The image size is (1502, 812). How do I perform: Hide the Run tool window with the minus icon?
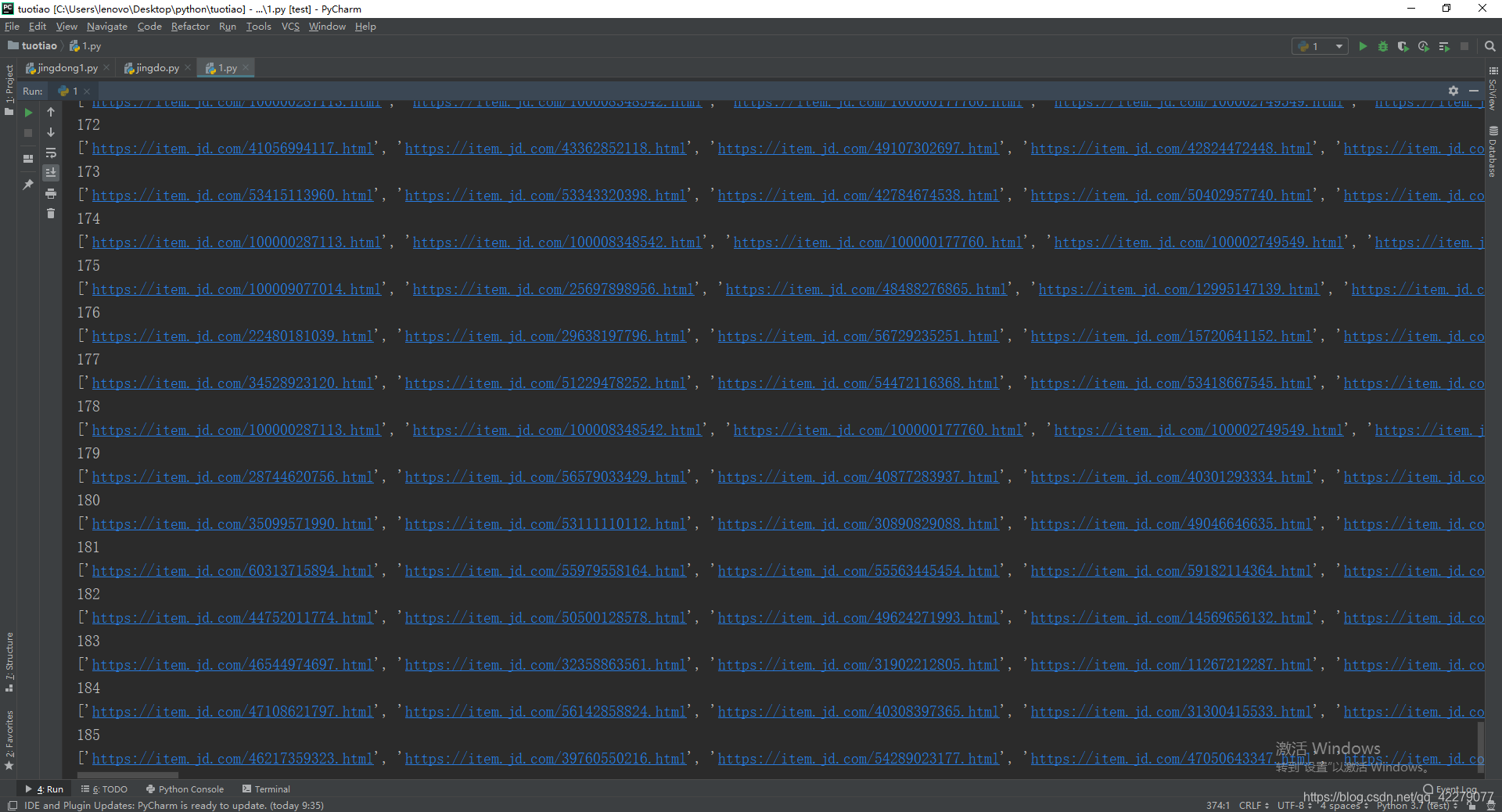point(1474,91)
